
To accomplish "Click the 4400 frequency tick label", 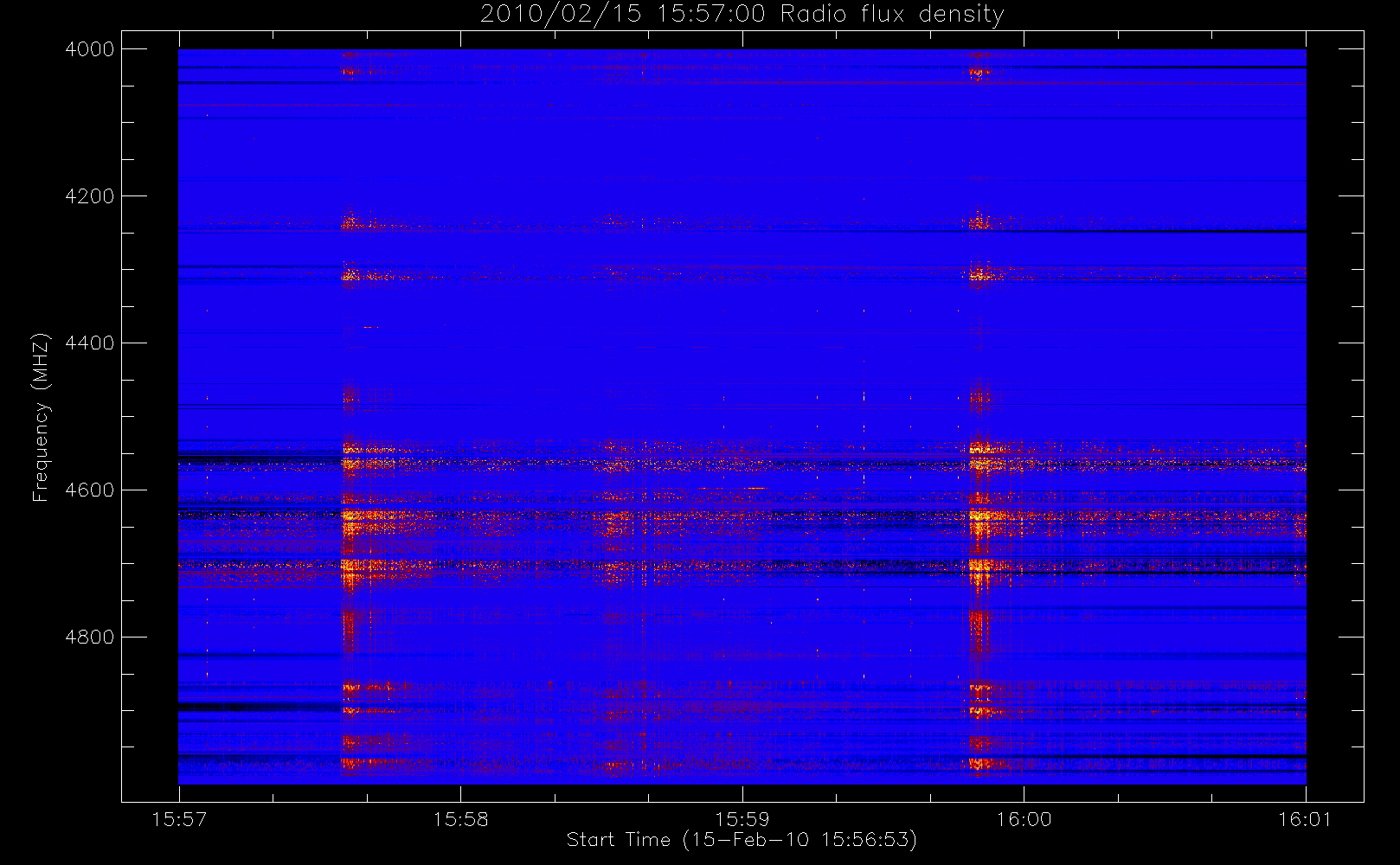I will point(90,343).
